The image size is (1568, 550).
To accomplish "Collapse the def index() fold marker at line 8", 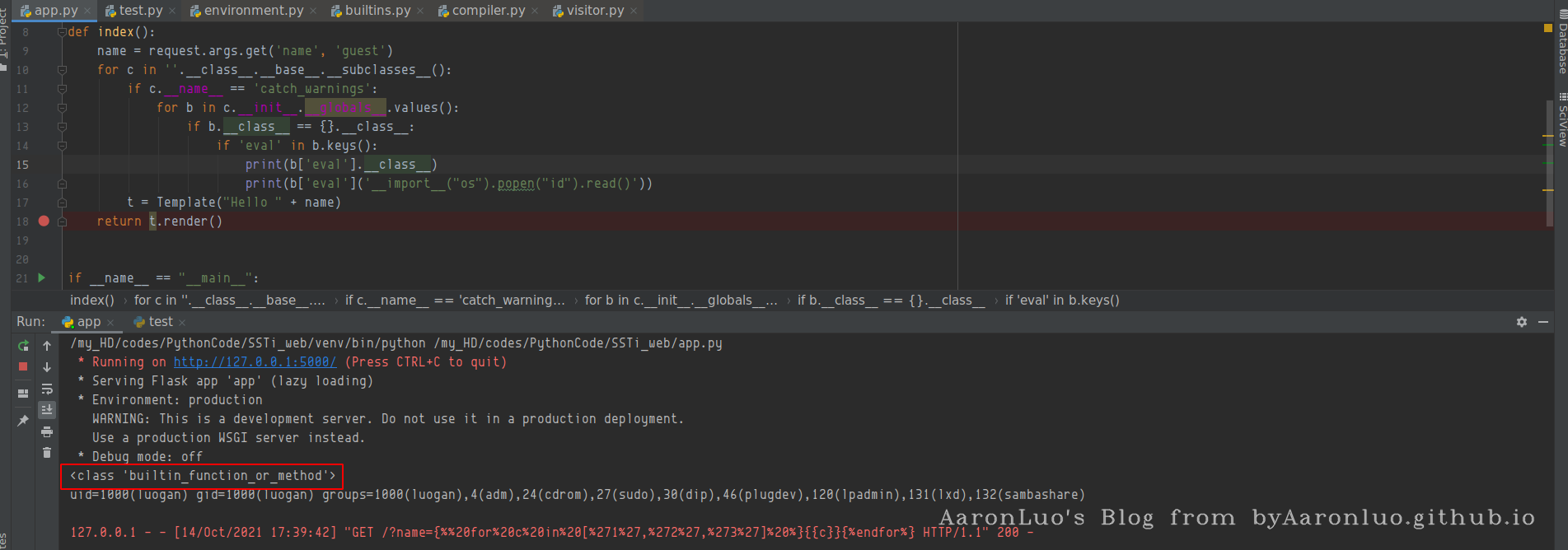I will point(62,32).
